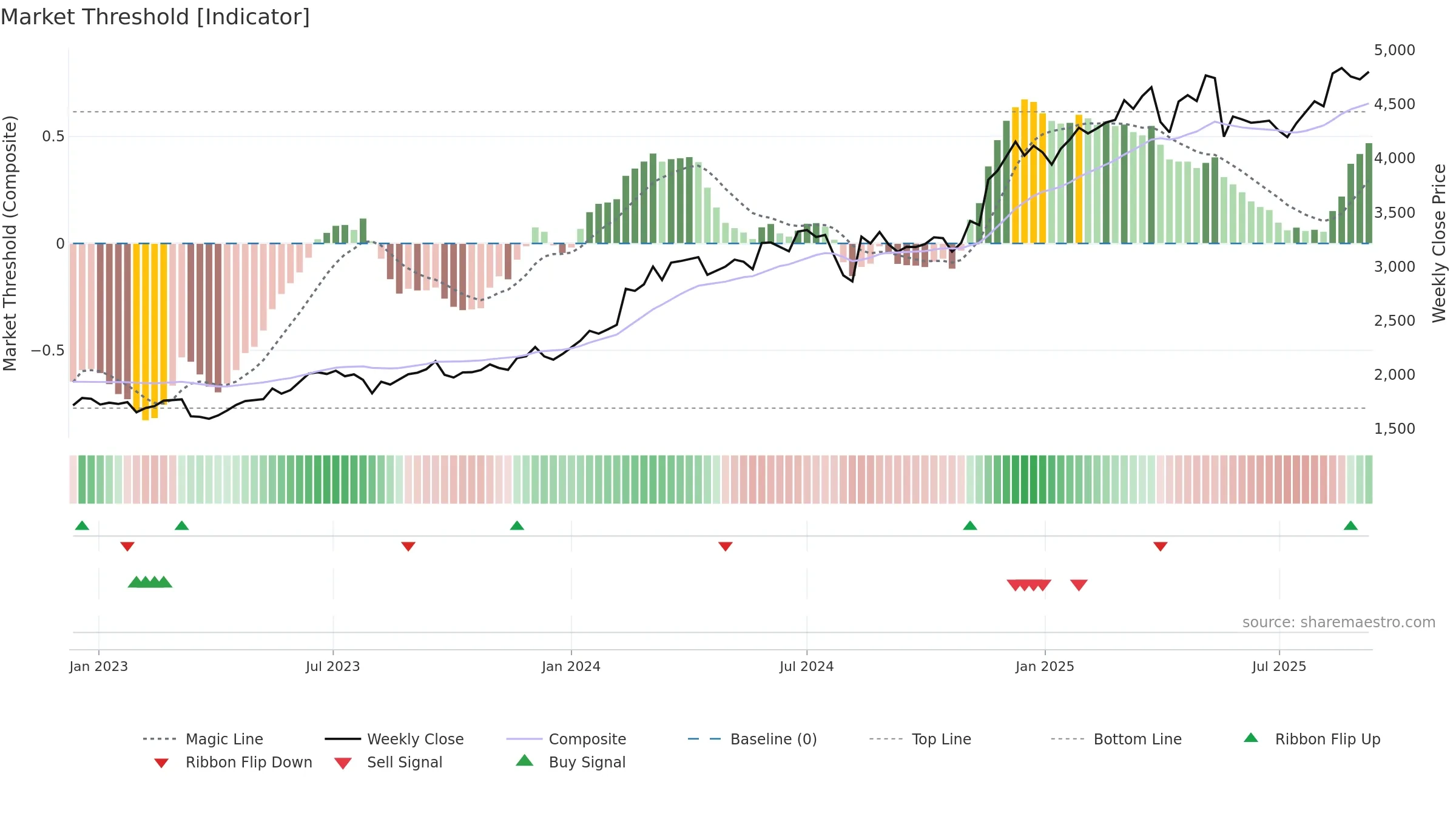Toggle the Ribbon Flip Down legend entry

pos(232,762)
